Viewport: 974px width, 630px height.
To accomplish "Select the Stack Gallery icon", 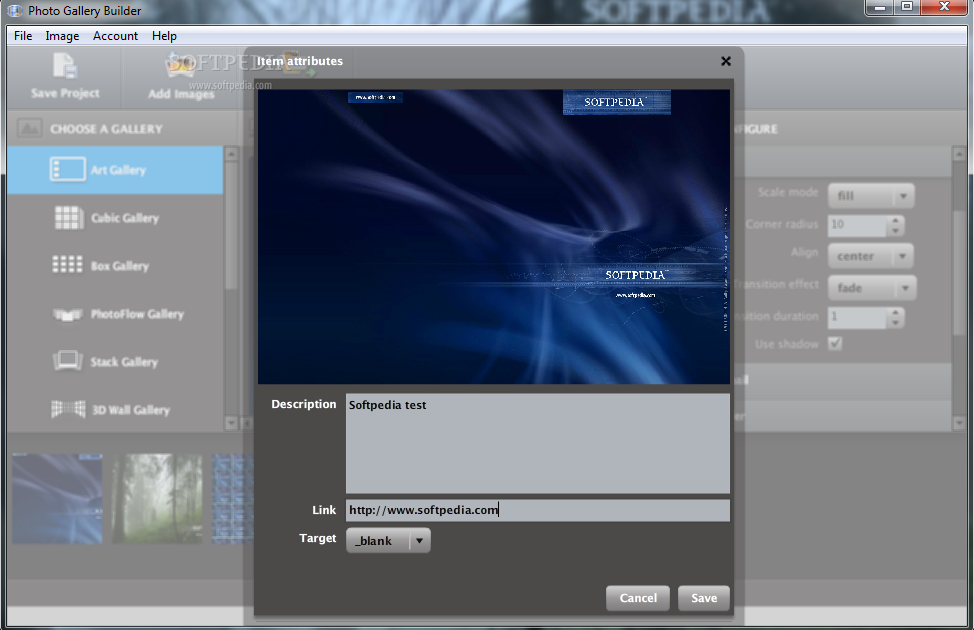I will [67, 361].
